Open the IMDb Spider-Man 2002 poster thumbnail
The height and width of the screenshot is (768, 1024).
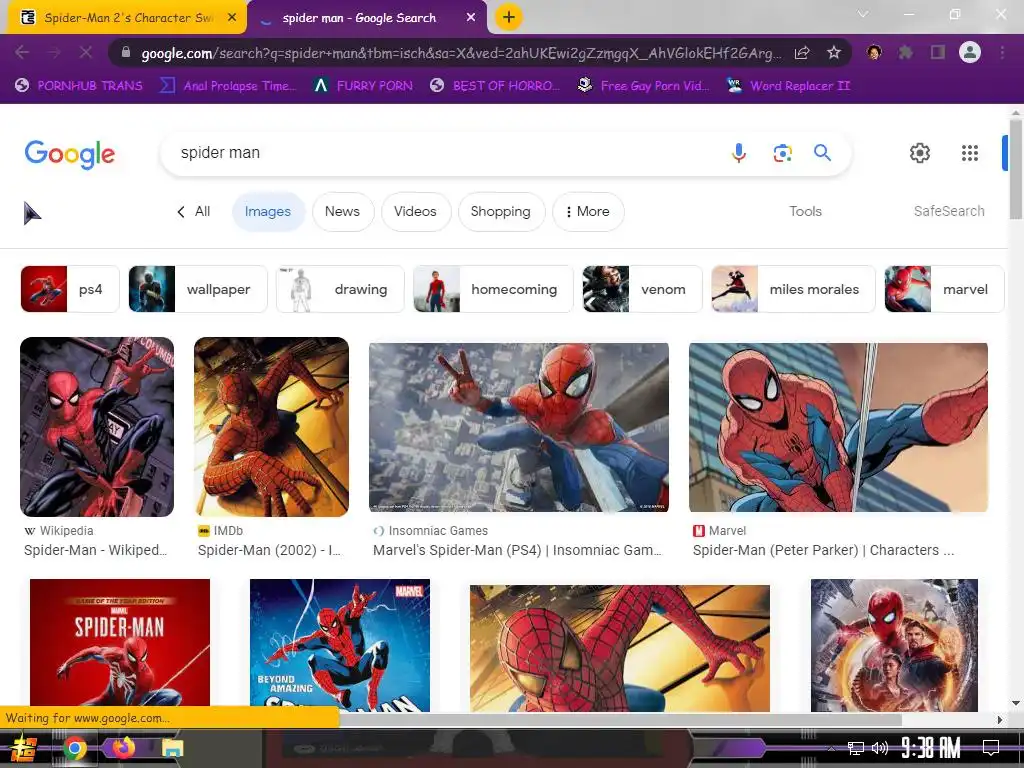coord(272,427)
